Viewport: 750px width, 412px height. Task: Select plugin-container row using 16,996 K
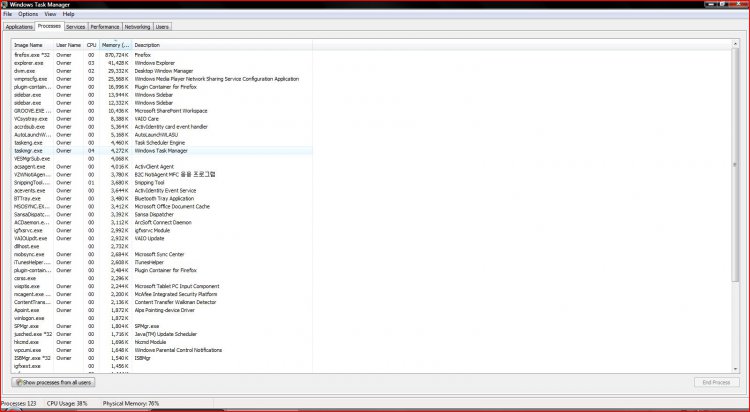(x=162, y=87)
